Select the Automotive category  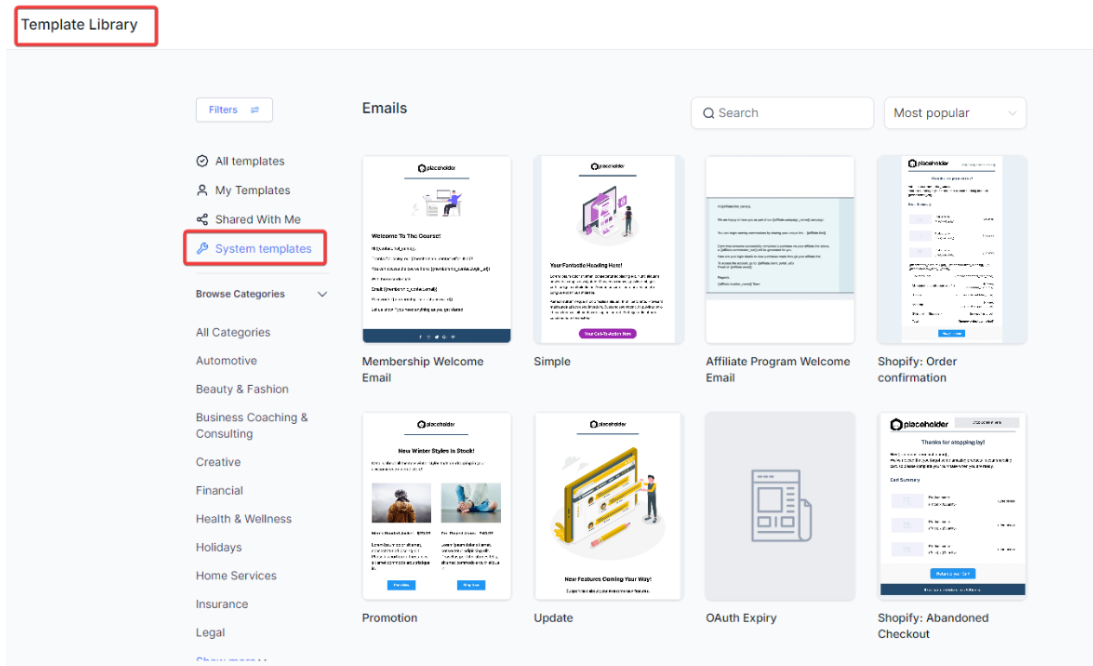click(226, 361)
